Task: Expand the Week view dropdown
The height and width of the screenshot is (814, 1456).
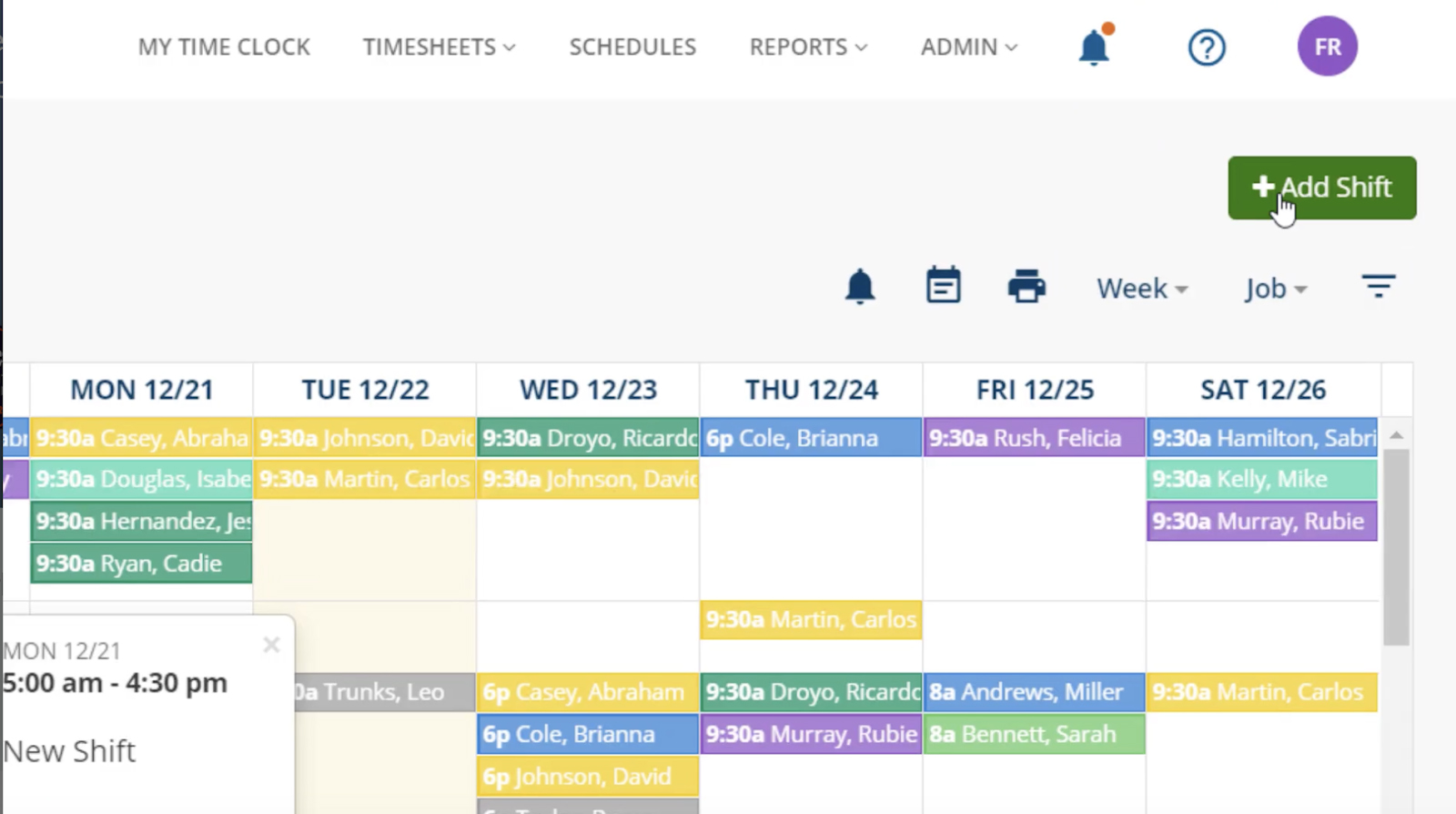Action: 1141,289
